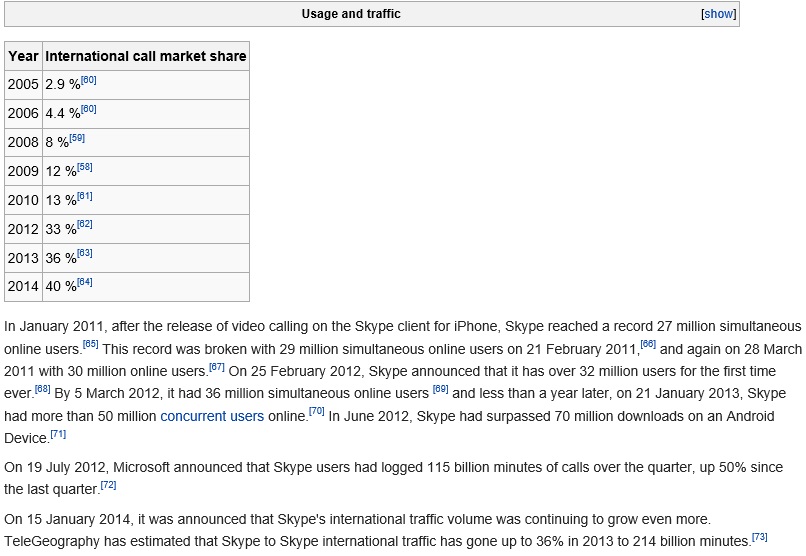Select the '2010' year cell
Image resolution: width=806 pixels, height=556 pixels.
[23, 200]
